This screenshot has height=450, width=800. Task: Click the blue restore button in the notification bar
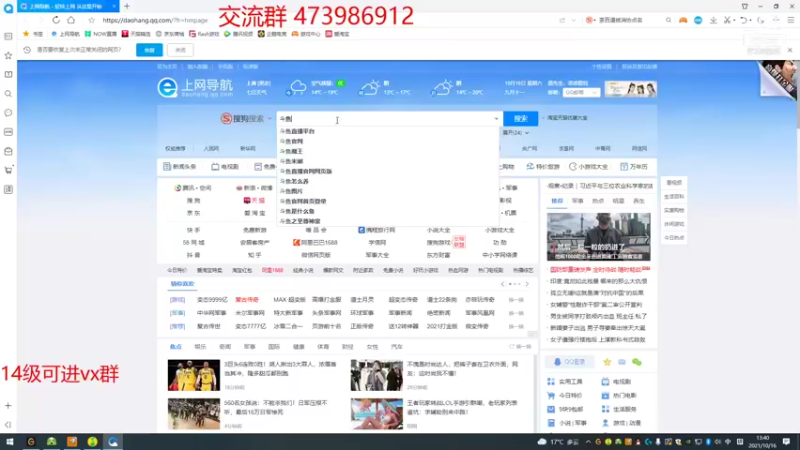(x=149, y=50)
